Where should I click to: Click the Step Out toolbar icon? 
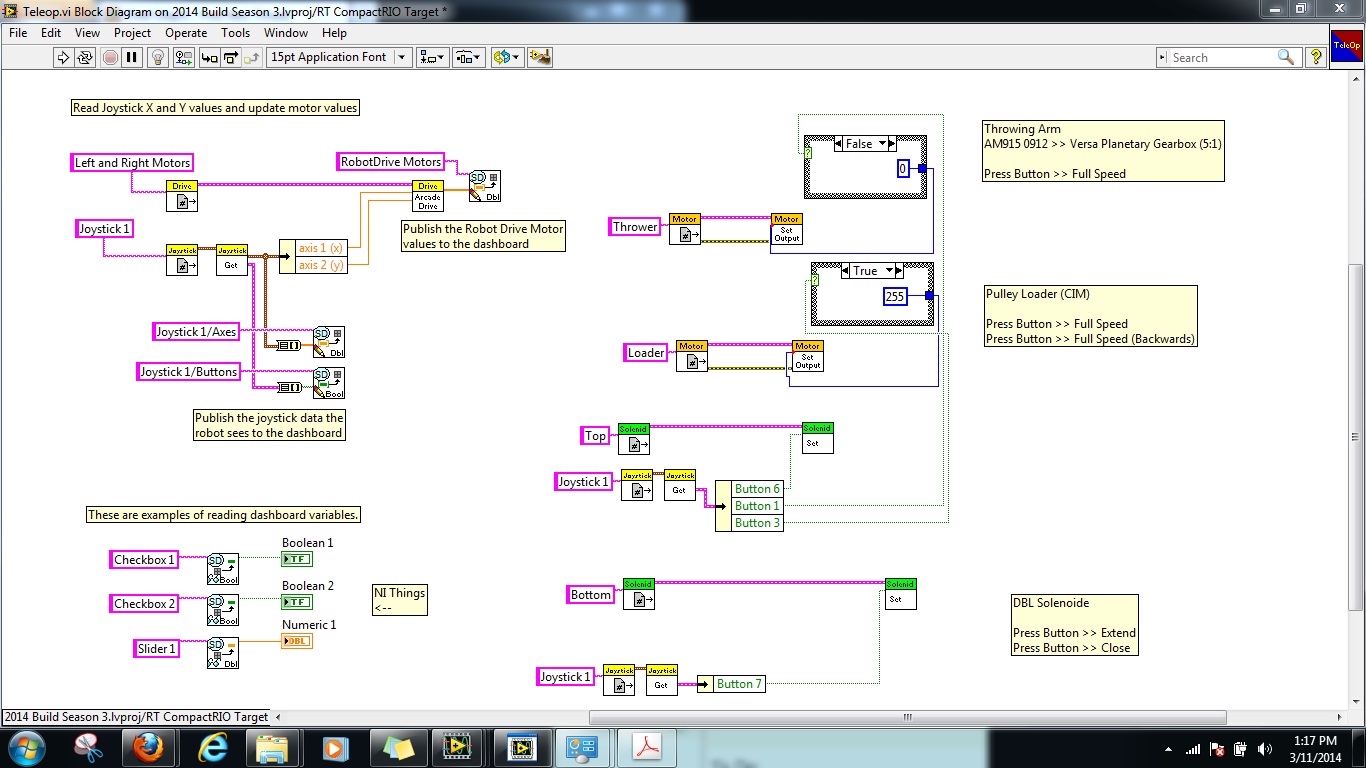pos(252,57)
